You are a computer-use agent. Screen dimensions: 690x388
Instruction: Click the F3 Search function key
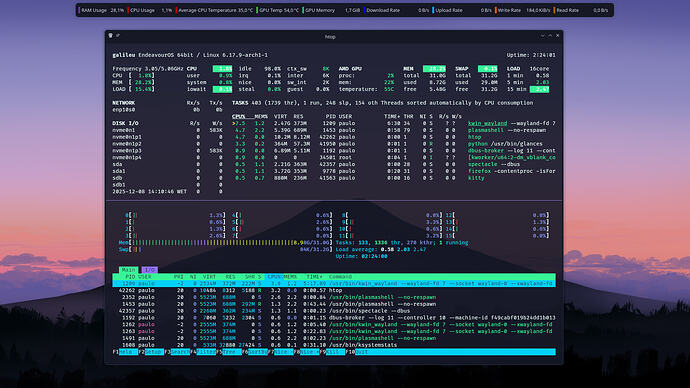coord(177,352)
